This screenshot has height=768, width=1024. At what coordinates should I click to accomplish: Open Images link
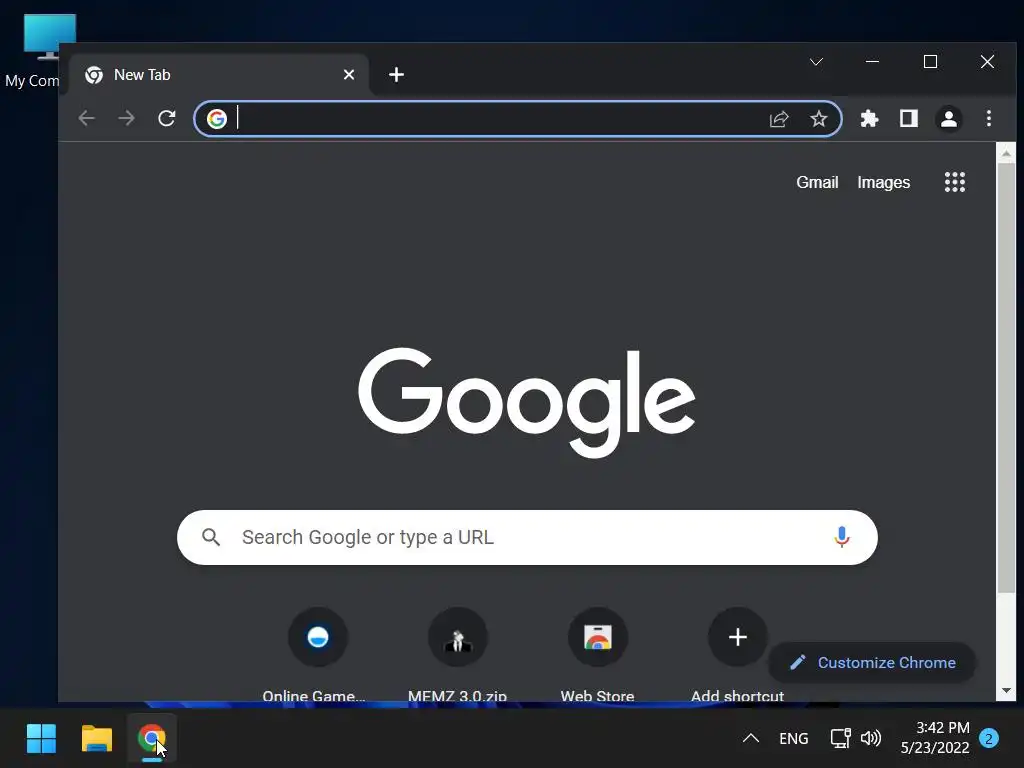point(883,182)
